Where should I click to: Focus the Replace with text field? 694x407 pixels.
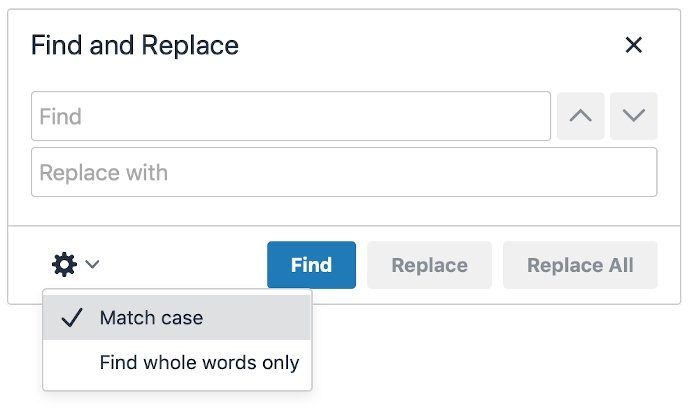[x=343, y=173]
